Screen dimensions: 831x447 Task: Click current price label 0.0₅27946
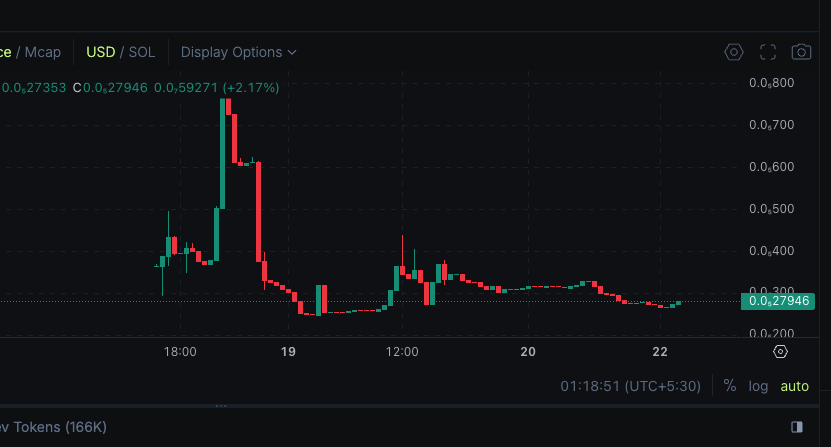tap(777, 301)
